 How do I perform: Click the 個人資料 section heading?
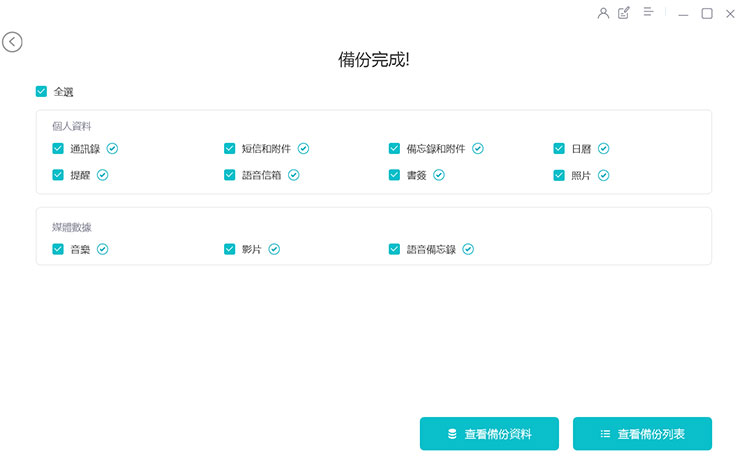[x=71, y=126]
